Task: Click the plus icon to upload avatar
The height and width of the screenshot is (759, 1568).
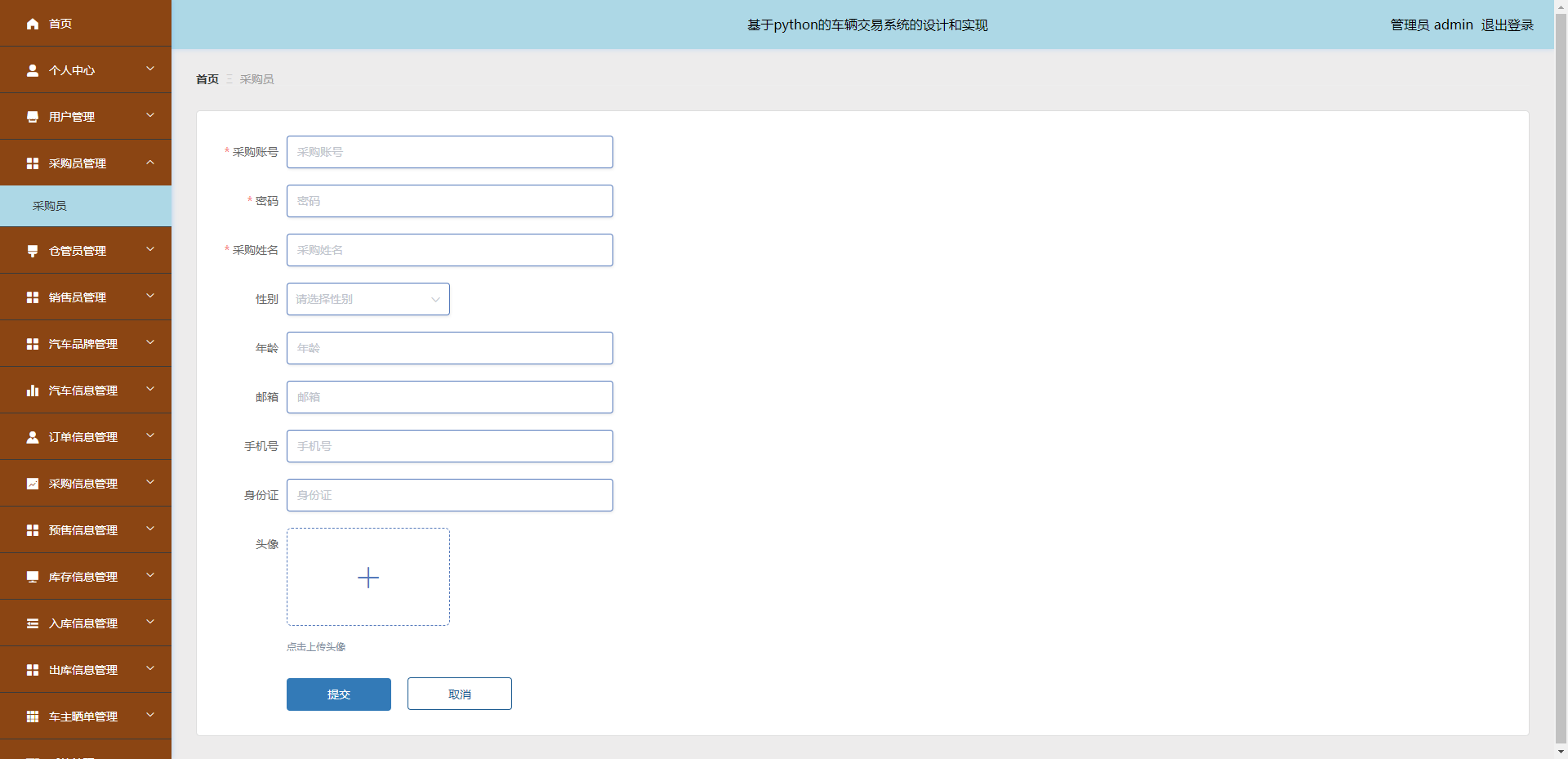Action: 368,578
